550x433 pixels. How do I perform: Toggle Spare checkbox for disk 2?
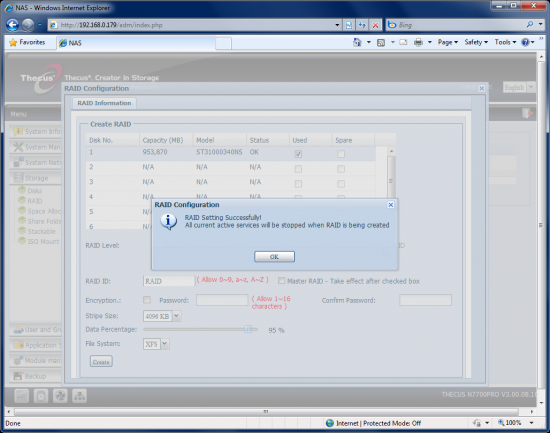(x=341, y=169)
